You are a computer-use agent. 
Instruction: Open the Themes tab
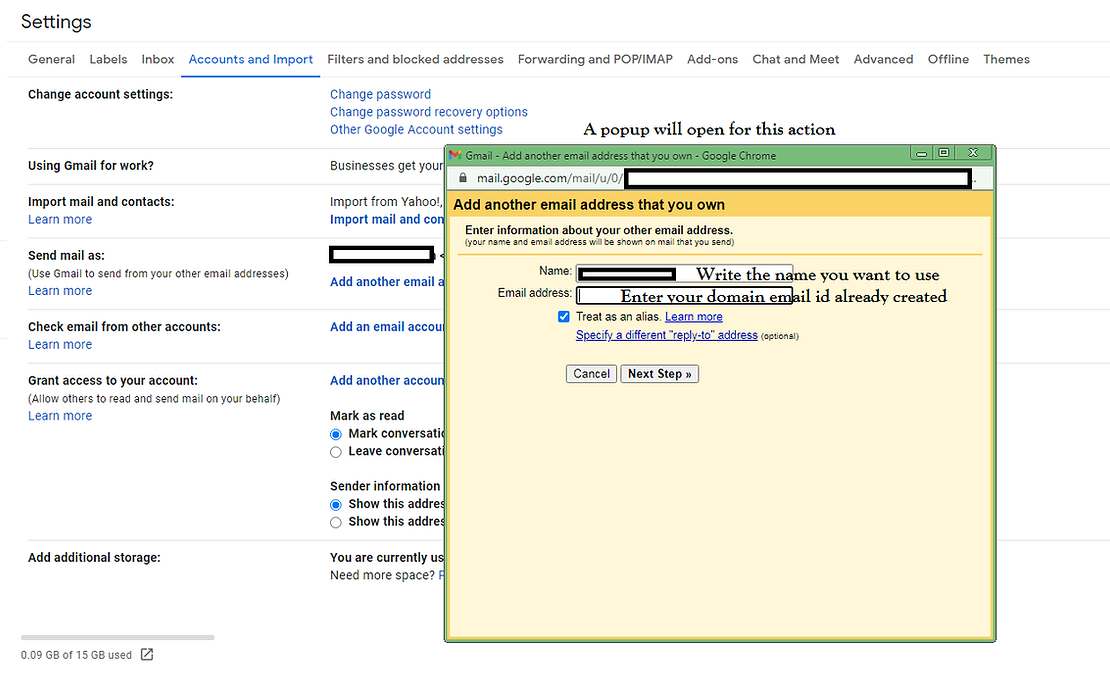1006,59
